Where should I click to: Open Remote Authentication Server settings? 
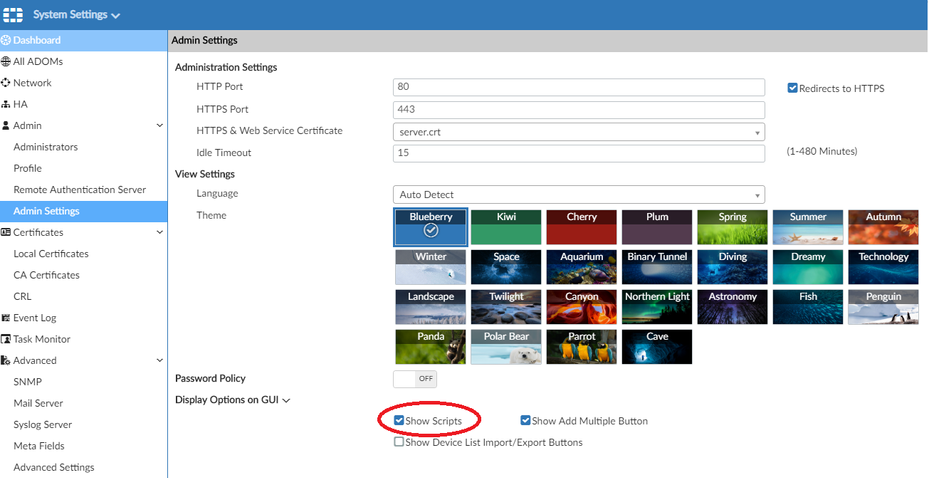[x=84, y=190]
